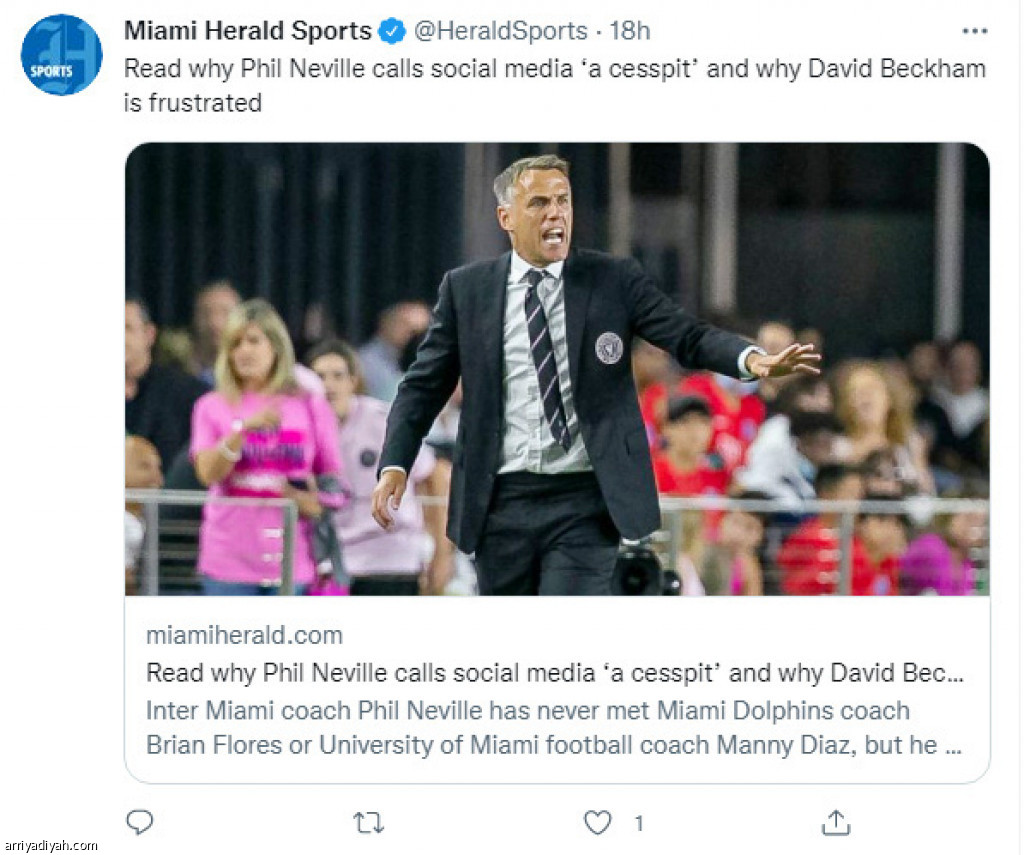View the like count number
This screenshot has height=855, width=1024.
tap(639, 823)
